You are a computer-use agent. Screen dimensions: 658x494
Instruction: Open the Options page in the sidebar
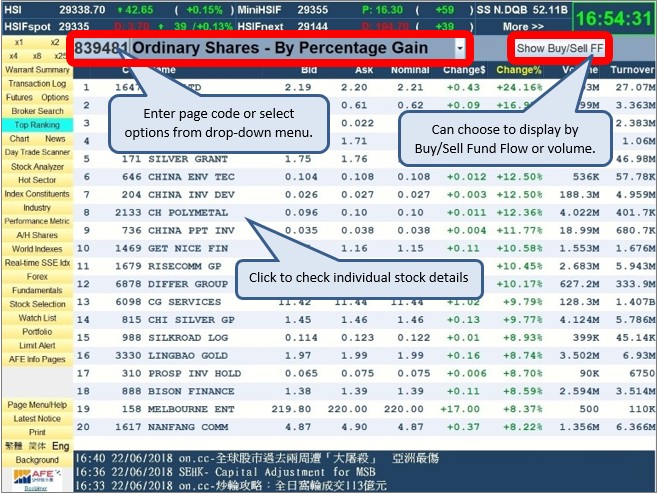55,97
